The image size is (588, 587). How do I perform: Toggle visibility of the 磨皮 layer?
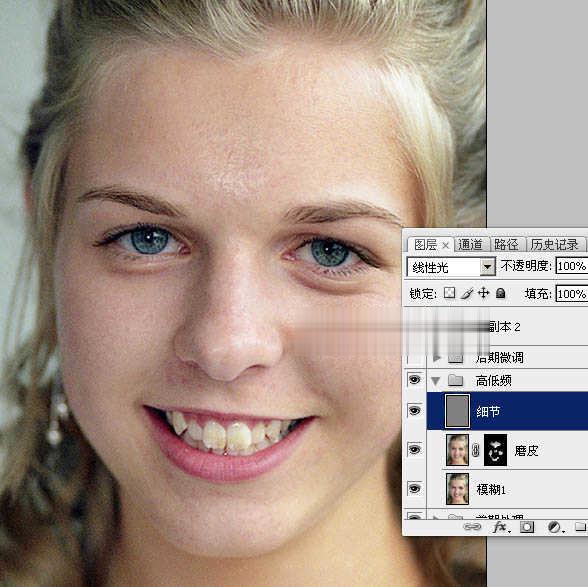point(414,449)
